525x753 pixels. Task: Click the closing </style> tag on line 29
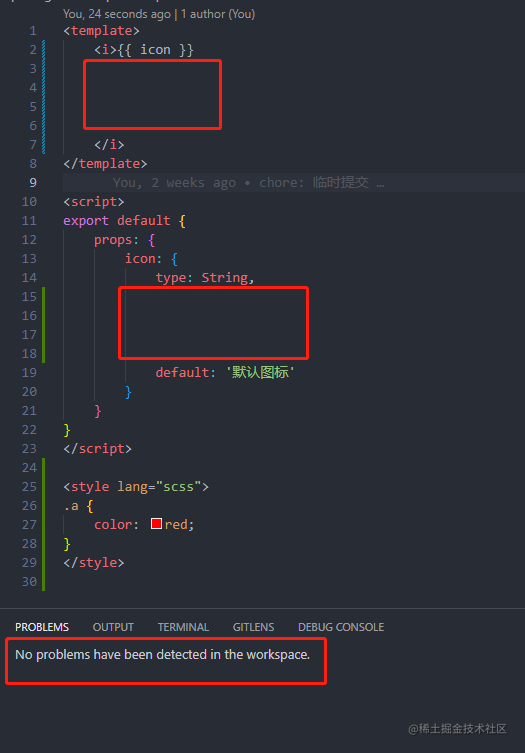tap(94, 562)
